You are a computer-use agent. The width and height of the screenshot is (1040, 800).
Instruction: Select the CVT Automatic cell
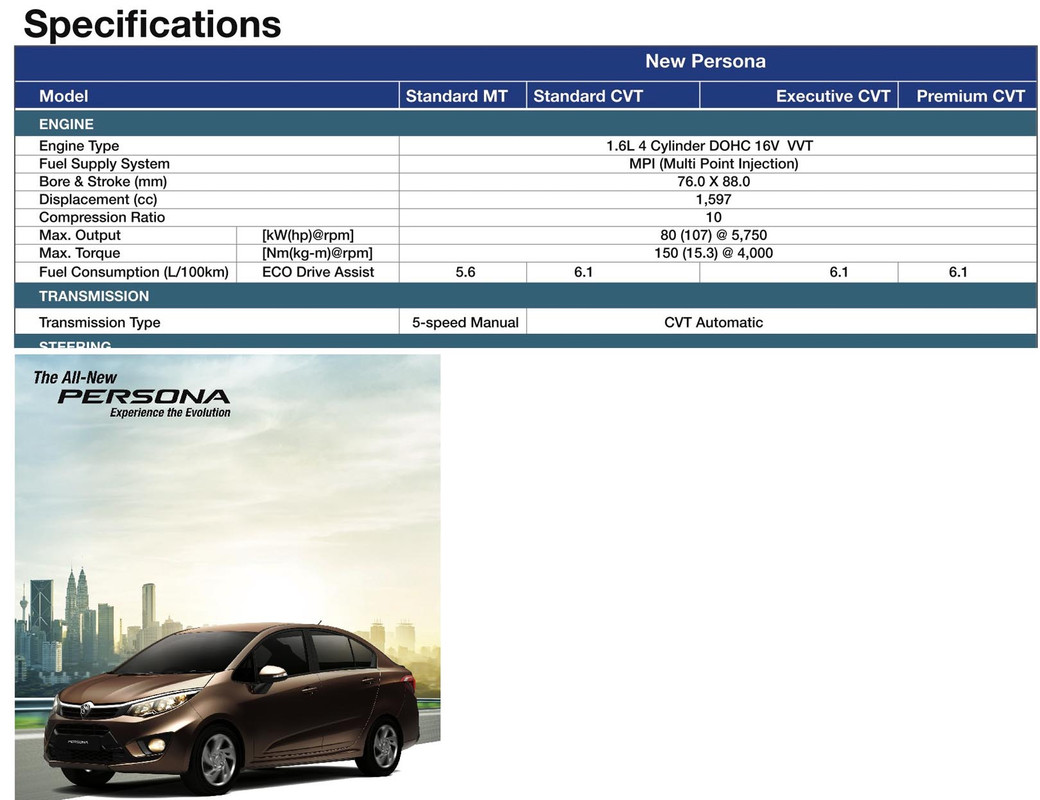(x=714, y=322)
